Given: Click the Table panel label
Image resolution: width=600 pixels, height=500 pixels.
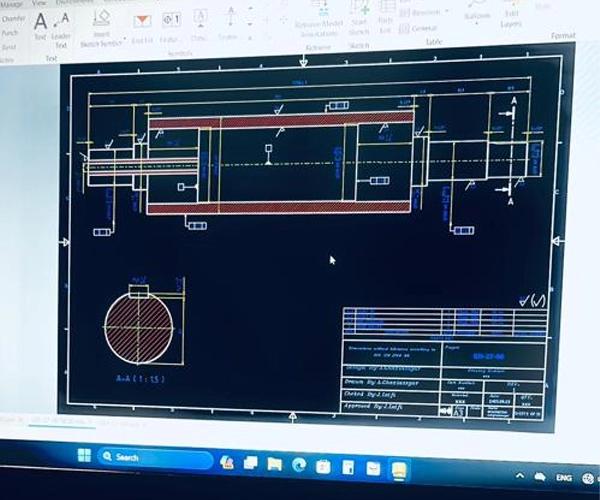Looking at the screenshot, I should click(434, 42).
